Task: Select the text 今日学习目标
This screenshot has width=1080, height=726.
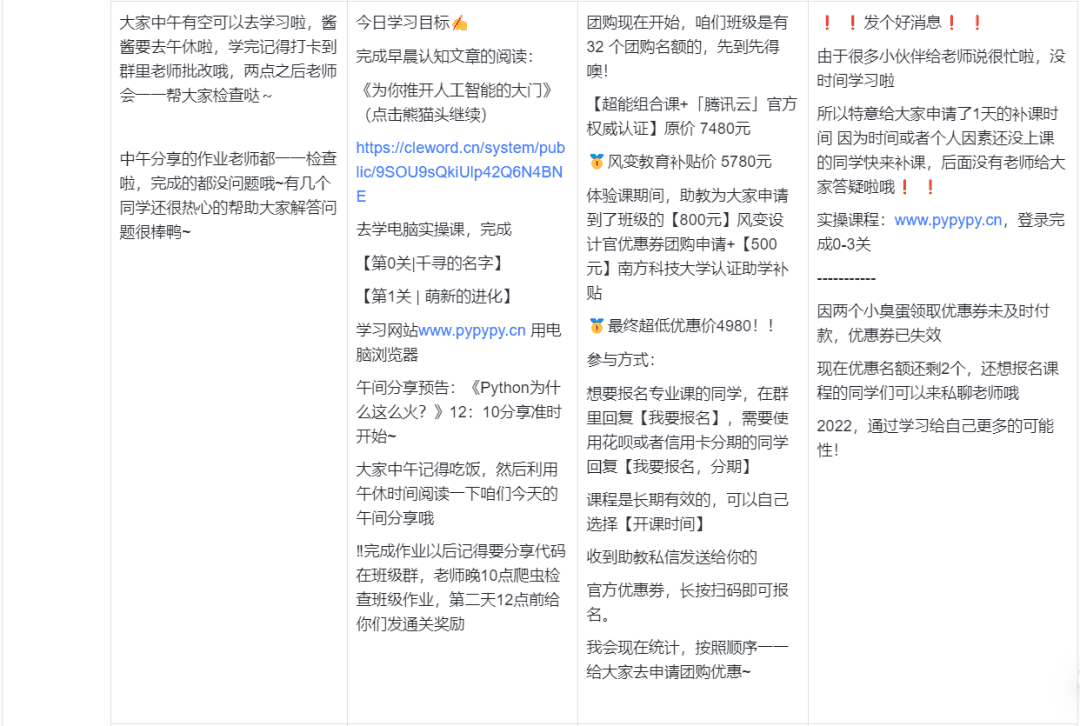Action: (403, 23)
